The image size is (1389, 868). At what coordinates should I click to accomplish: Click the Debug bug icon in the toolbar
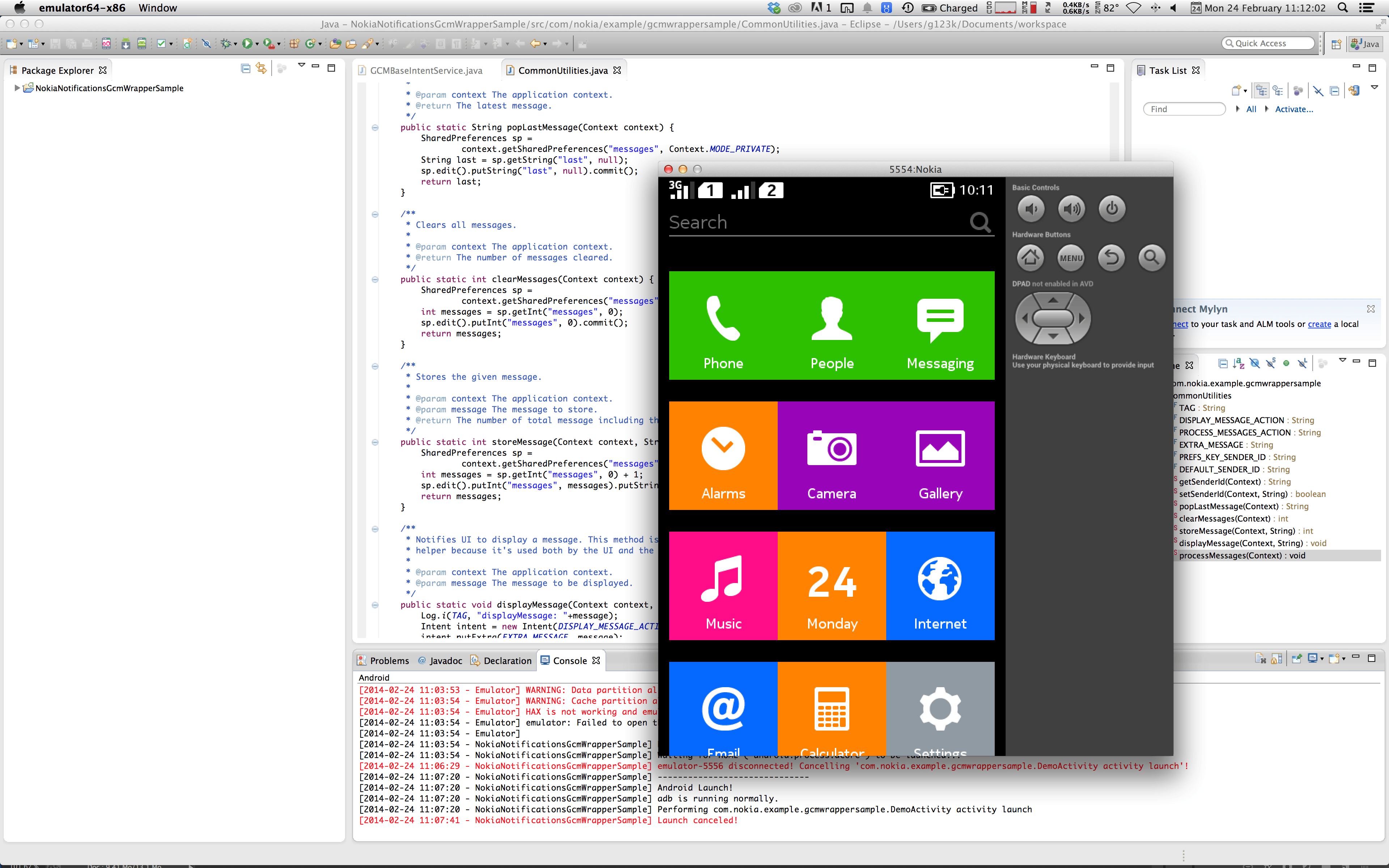click(226, 44)
